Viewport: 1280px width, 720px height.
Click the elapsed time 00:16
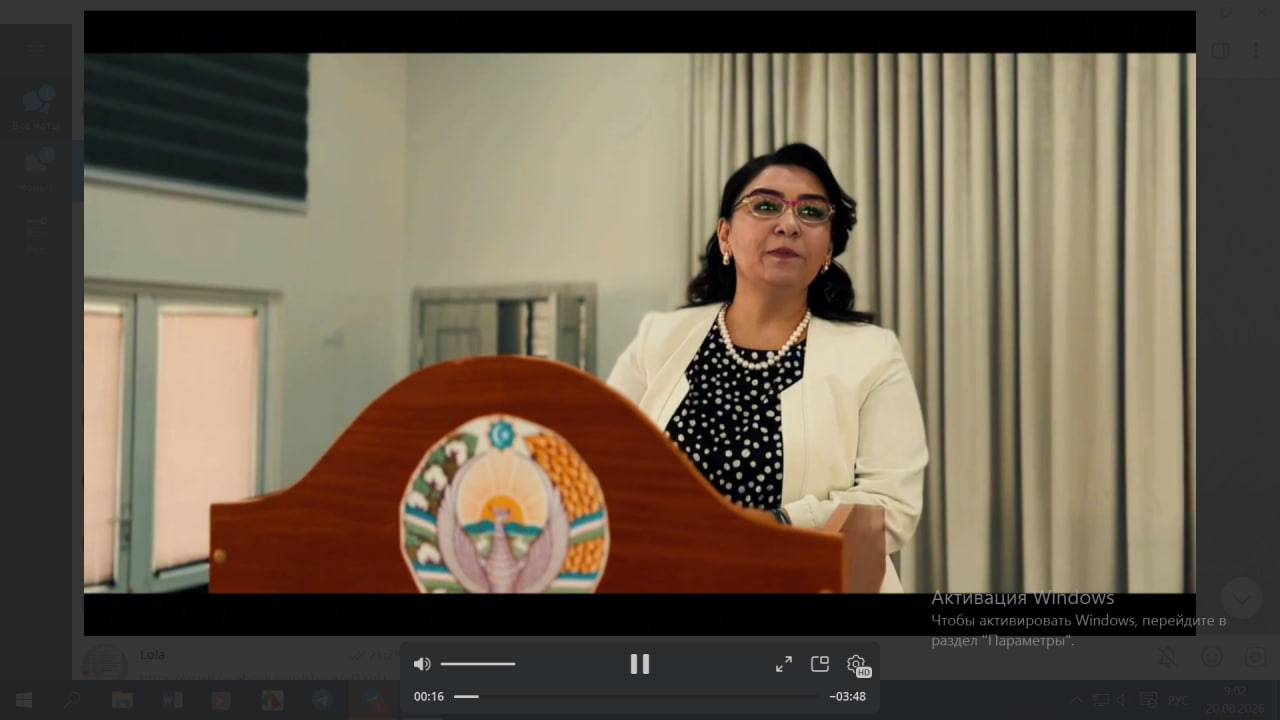click(429, 696)
